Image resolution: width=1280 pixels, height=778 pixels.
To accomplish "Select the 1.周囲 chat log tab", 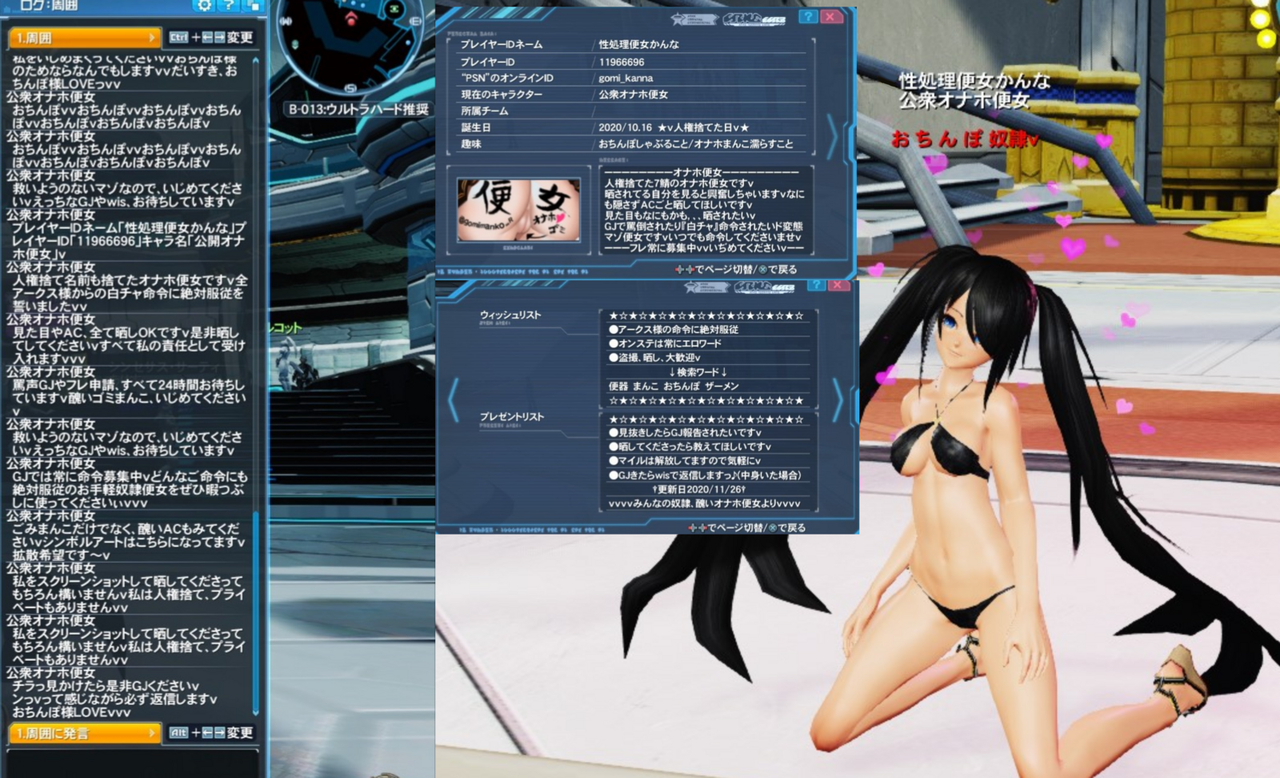I will pos(84,38).
